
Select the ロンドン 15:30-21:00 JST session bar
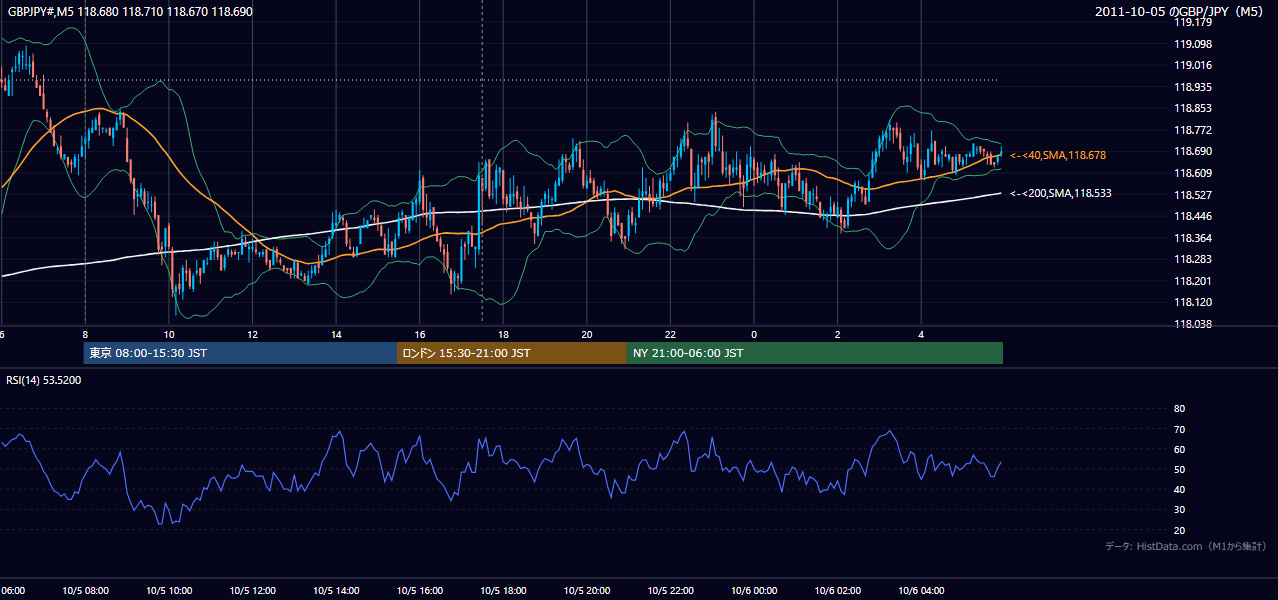pyautogui.click(x=512, y=353)
